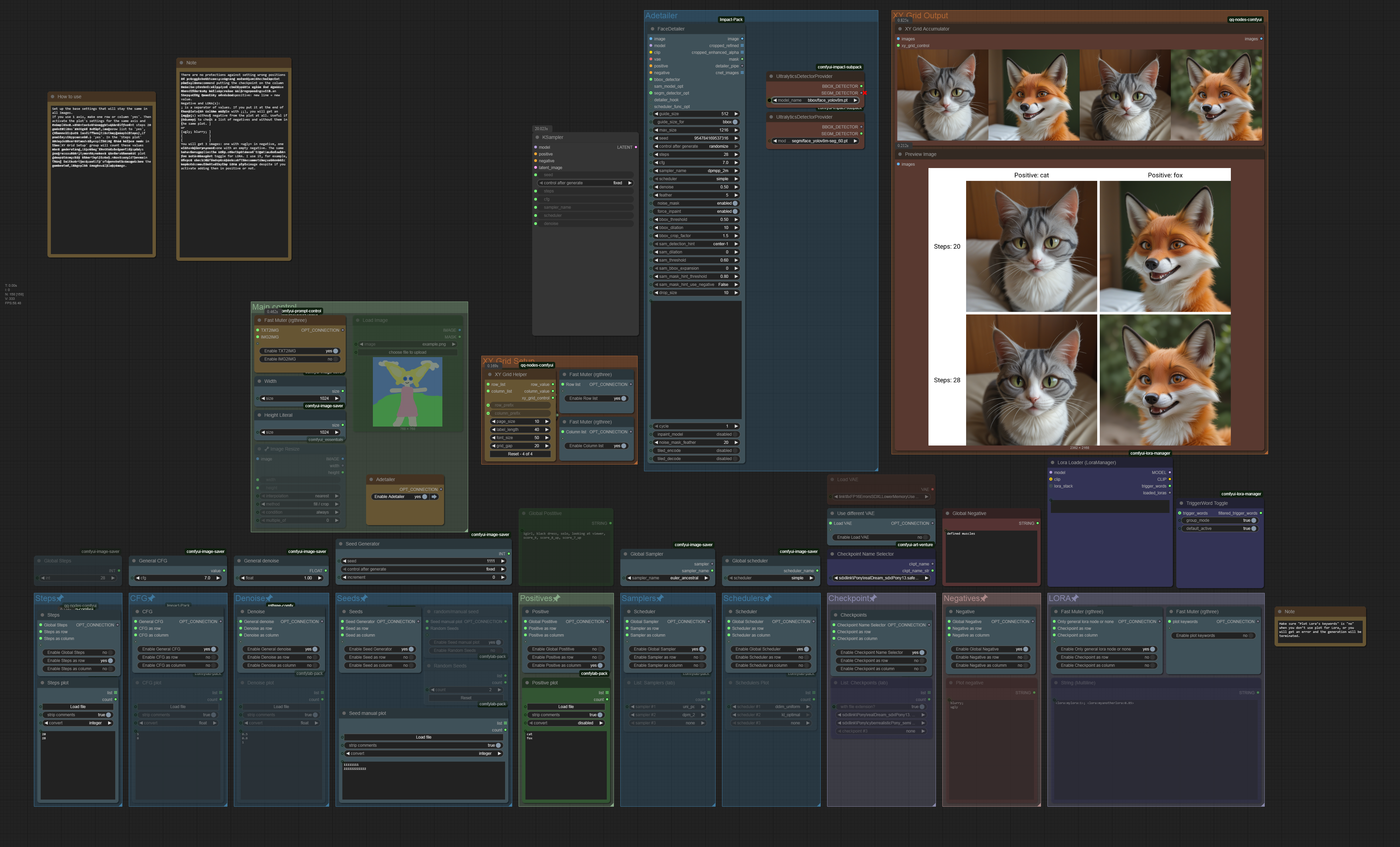Viewport: 1400px width, 847px height.
Task: Click the red X on SEGM_DETECTOR output
Action: click(865, 93)
